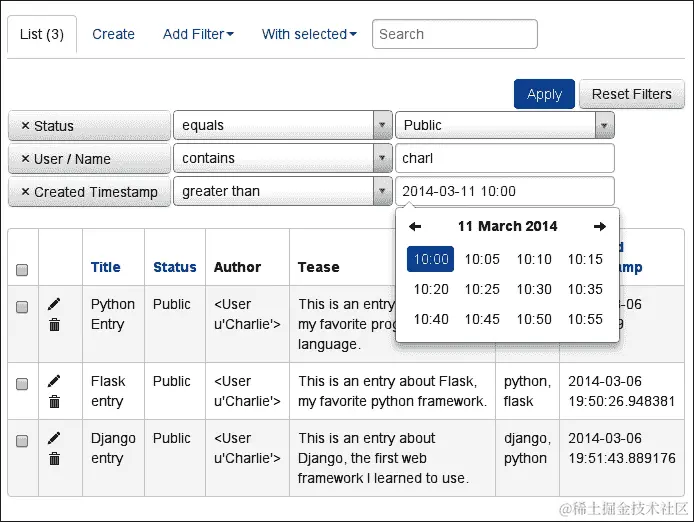
Task: Check the Flask entry row checkbox
Action: (x=22, y=384)
